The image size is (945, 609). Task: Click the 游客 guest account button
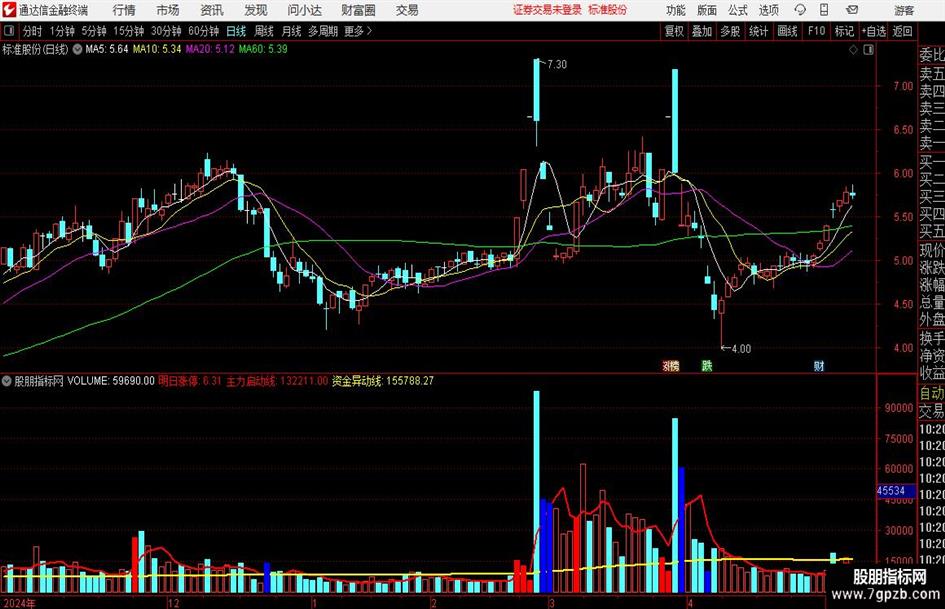904,10
